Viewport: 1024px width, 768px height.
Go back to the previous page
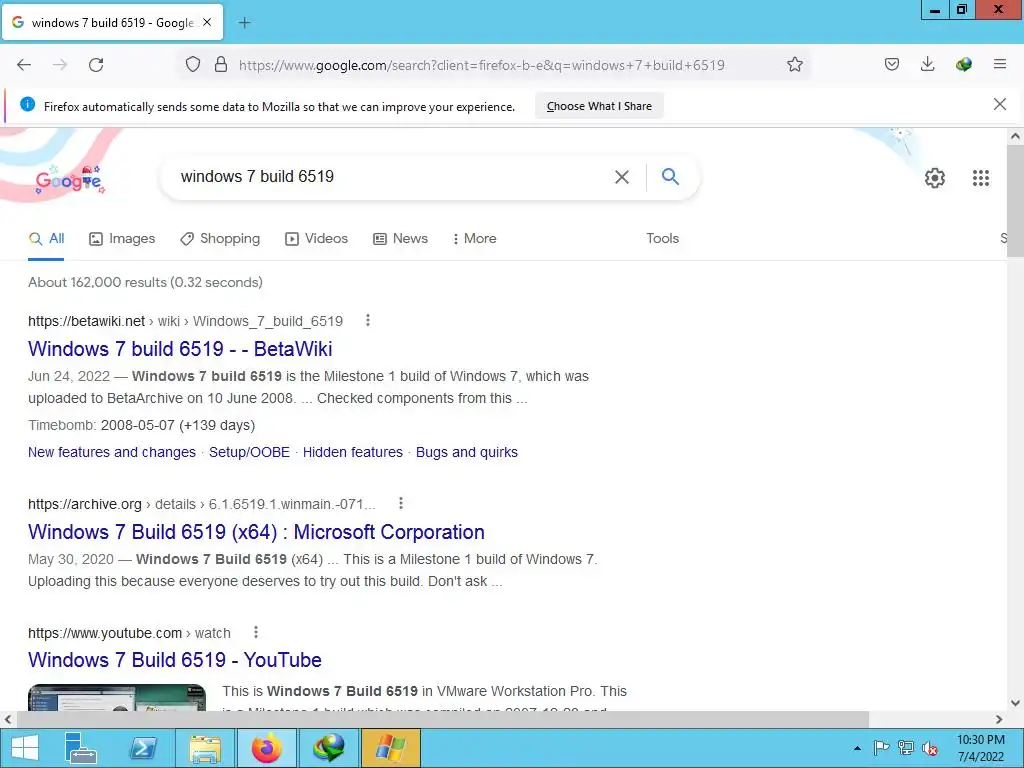coord(24,65)
